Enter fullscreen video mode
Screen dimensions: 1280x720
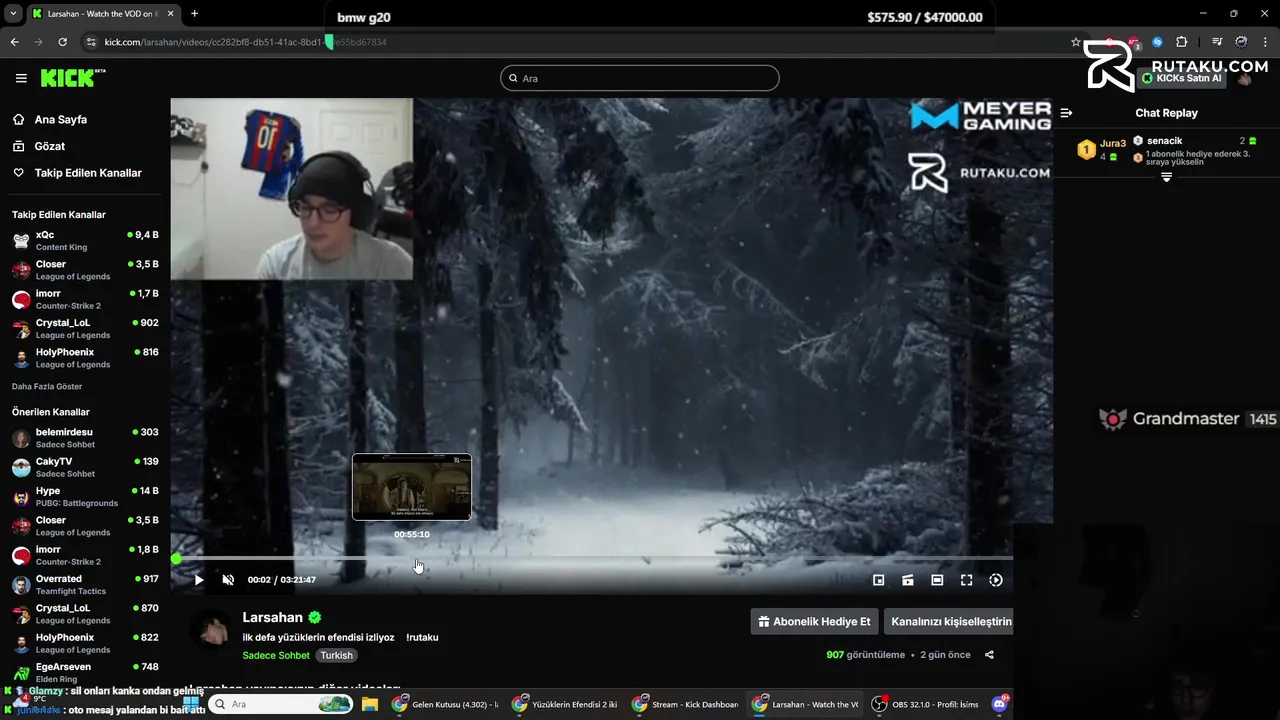click(x=967, y=580)
